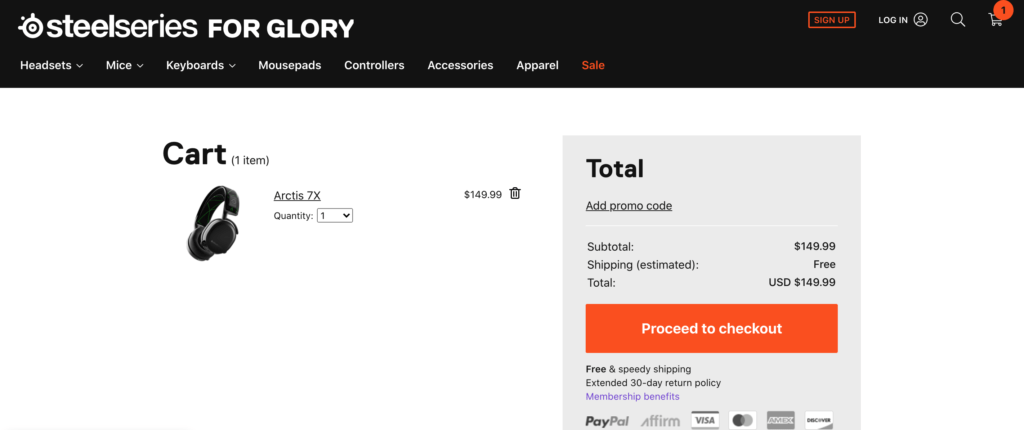The height and width of the screenshot is (430, 1024).
Task: Go to the Mousepads section
Action: (x=290, y=65)
